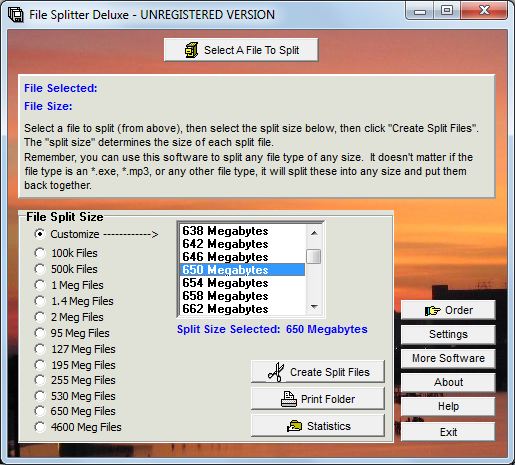
Task: Click the Split Size Selected text
Action: (x=272, y=329)
